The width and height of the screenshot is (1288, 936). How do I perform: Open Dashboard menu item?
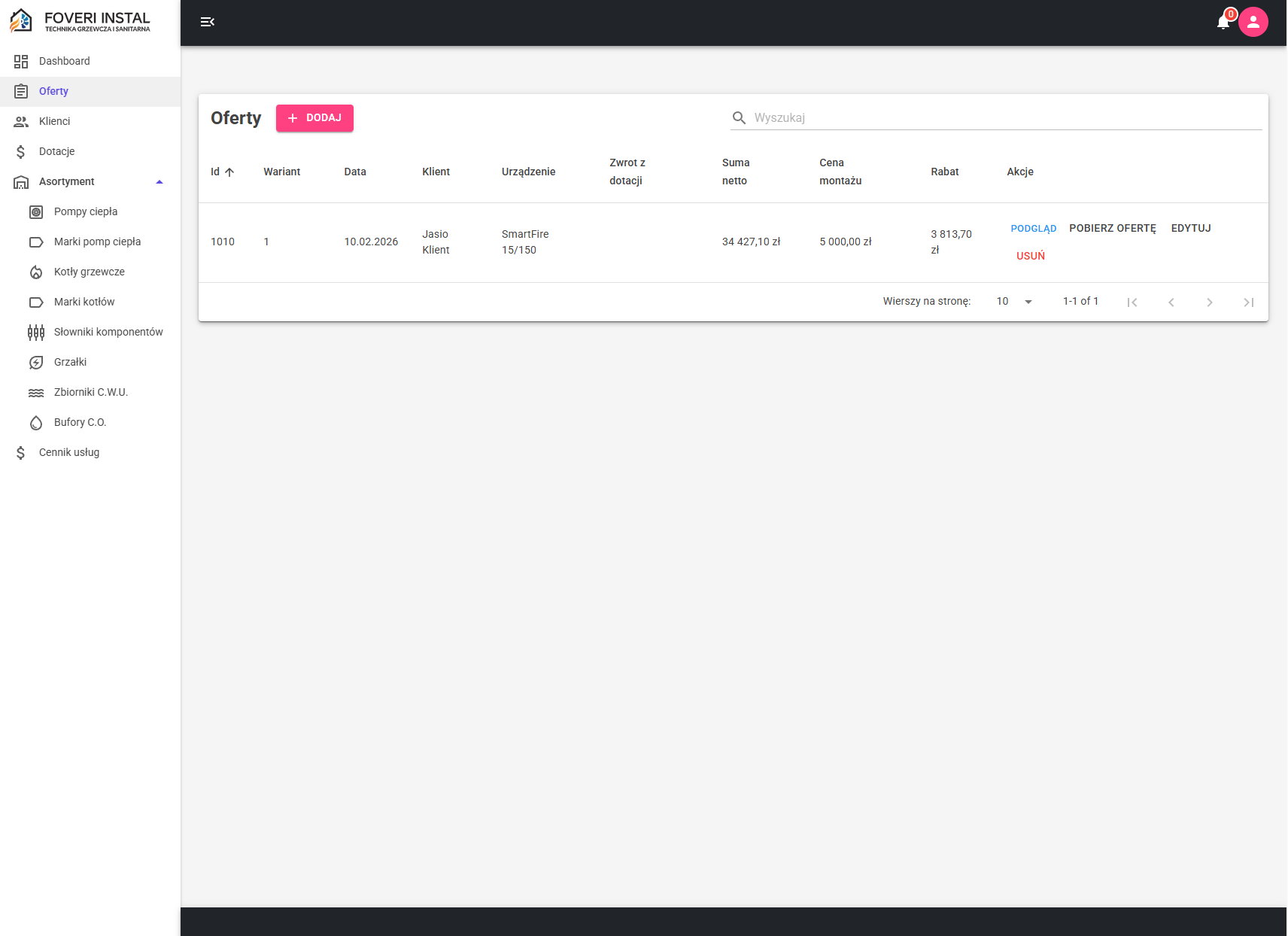pos(90,61)
